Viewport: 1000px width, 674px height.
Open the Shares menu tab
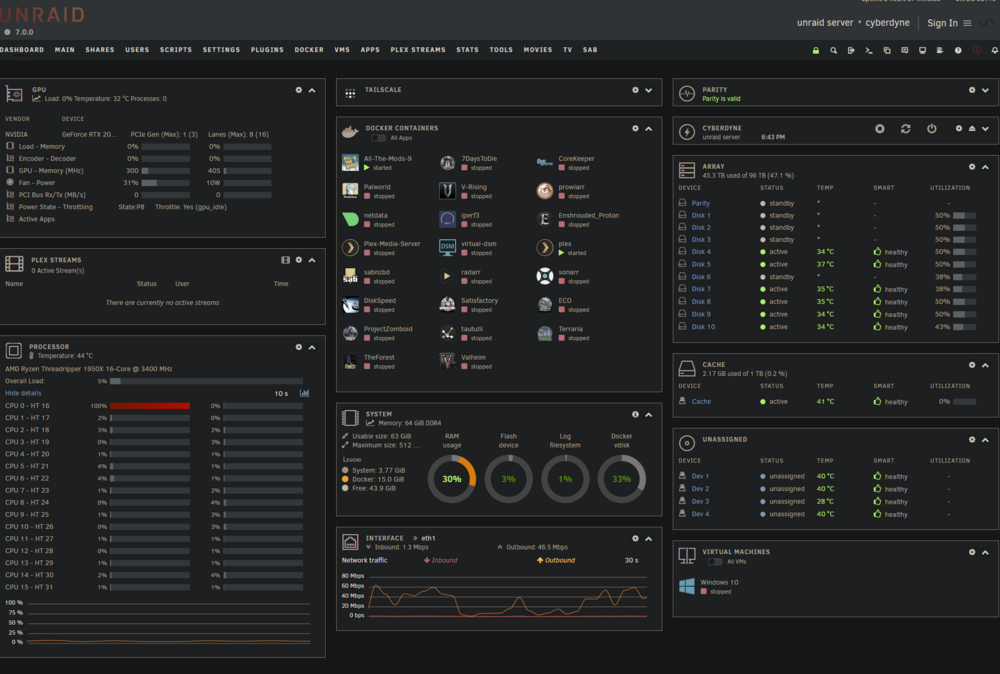100,50
